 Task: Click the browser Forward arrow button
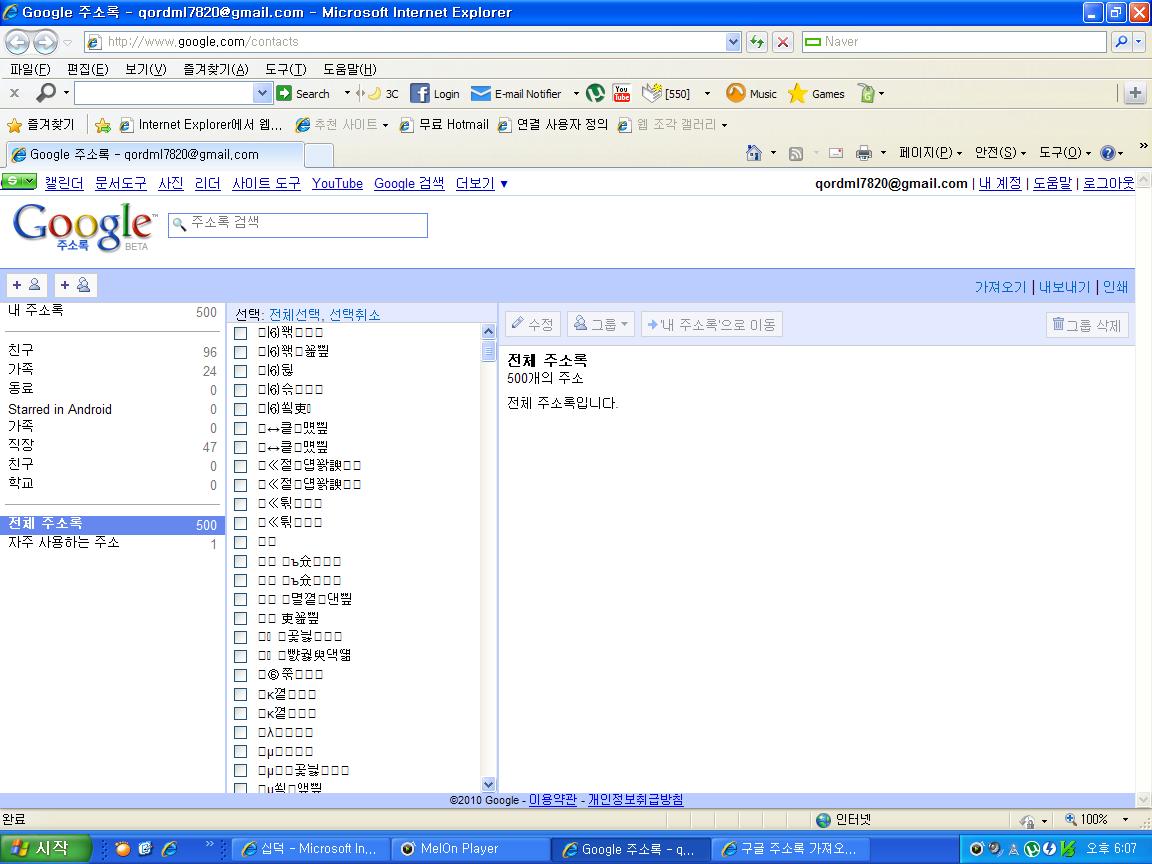(x=46, y=42)
